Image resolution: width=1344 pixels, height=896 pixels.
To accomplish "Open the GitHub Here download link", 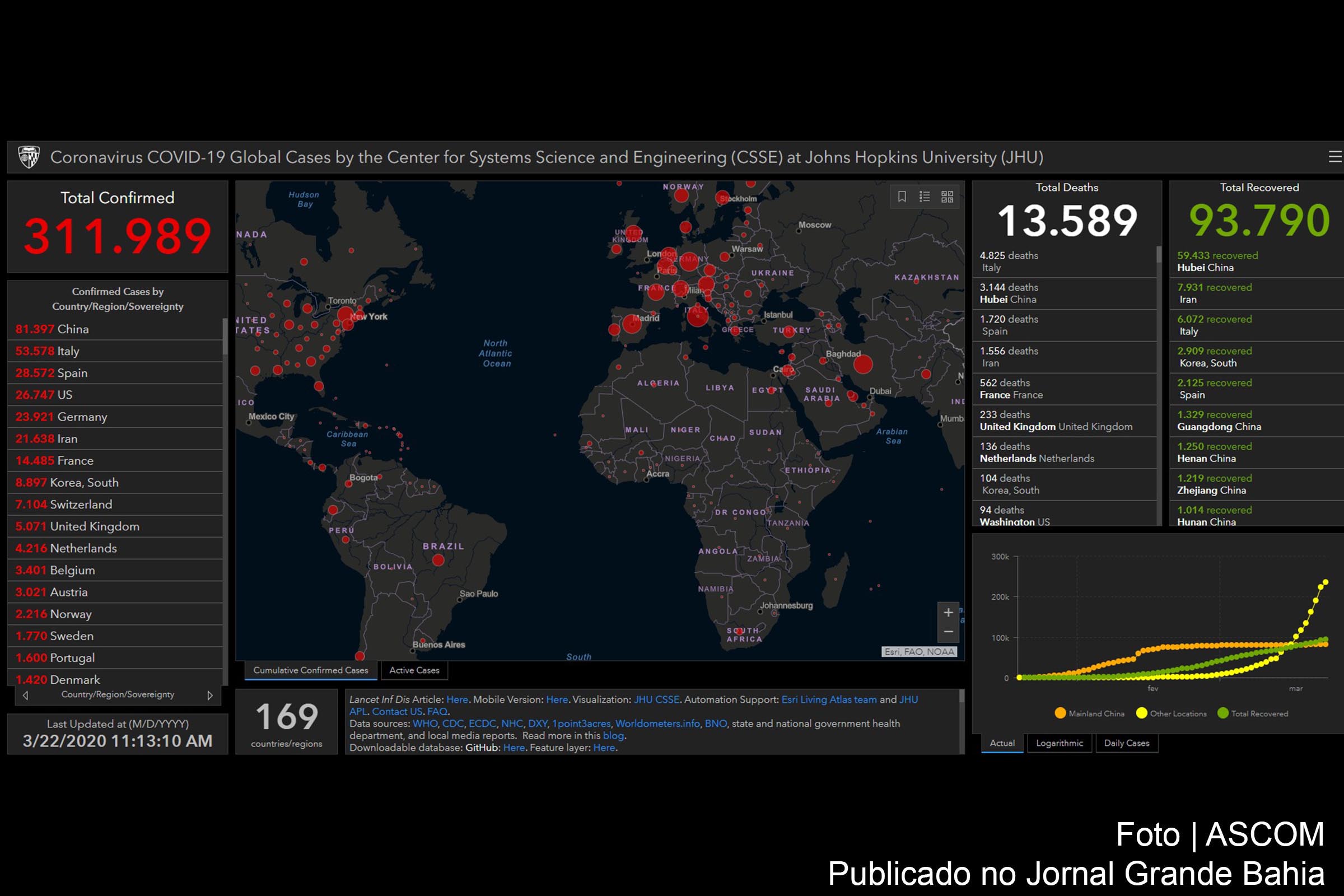I will tap(514, 748).
